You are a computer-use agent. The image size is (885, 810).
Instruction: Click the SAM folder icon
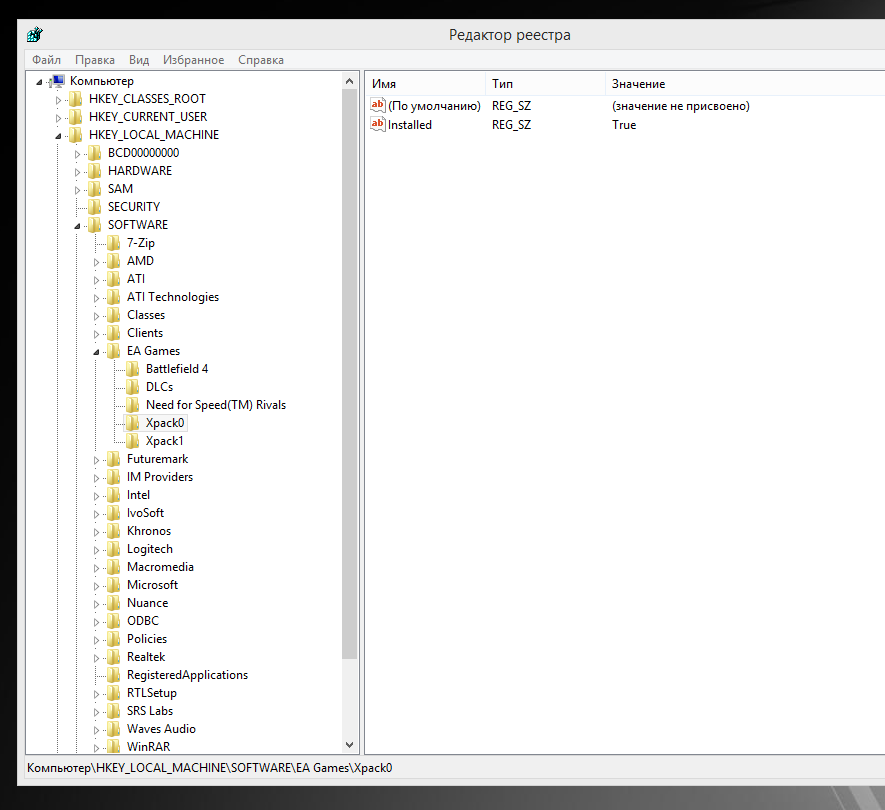(95, 189)
